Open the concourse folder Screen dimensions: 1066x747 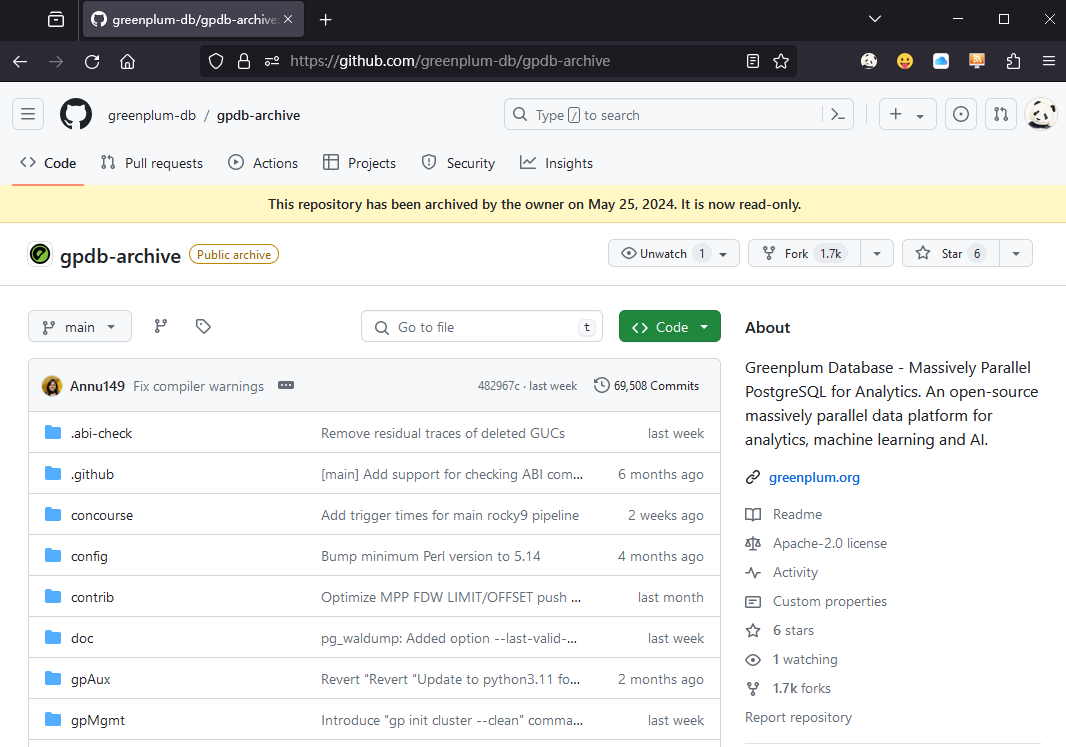tap(102, 515)
